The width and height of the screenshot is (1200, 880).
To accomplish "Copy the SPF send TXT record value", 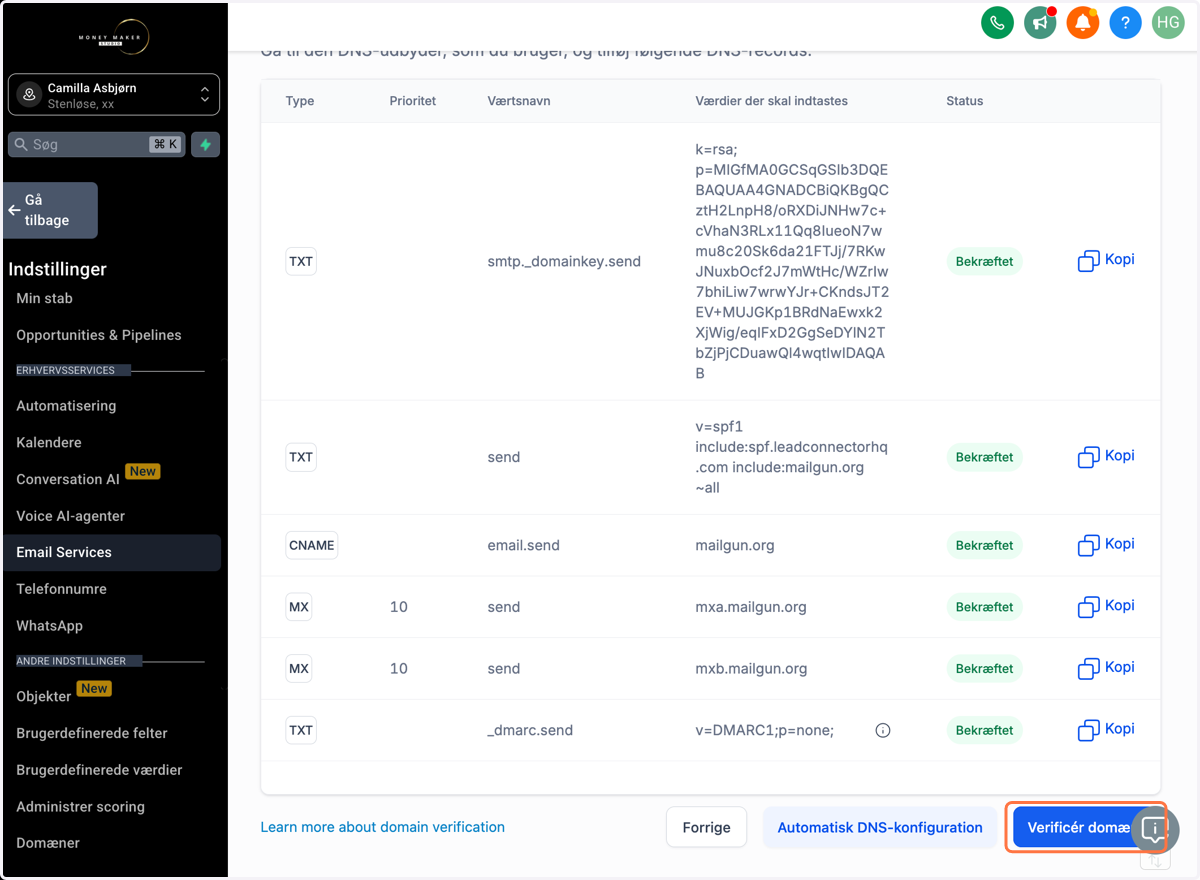I will click(1106, 456).
